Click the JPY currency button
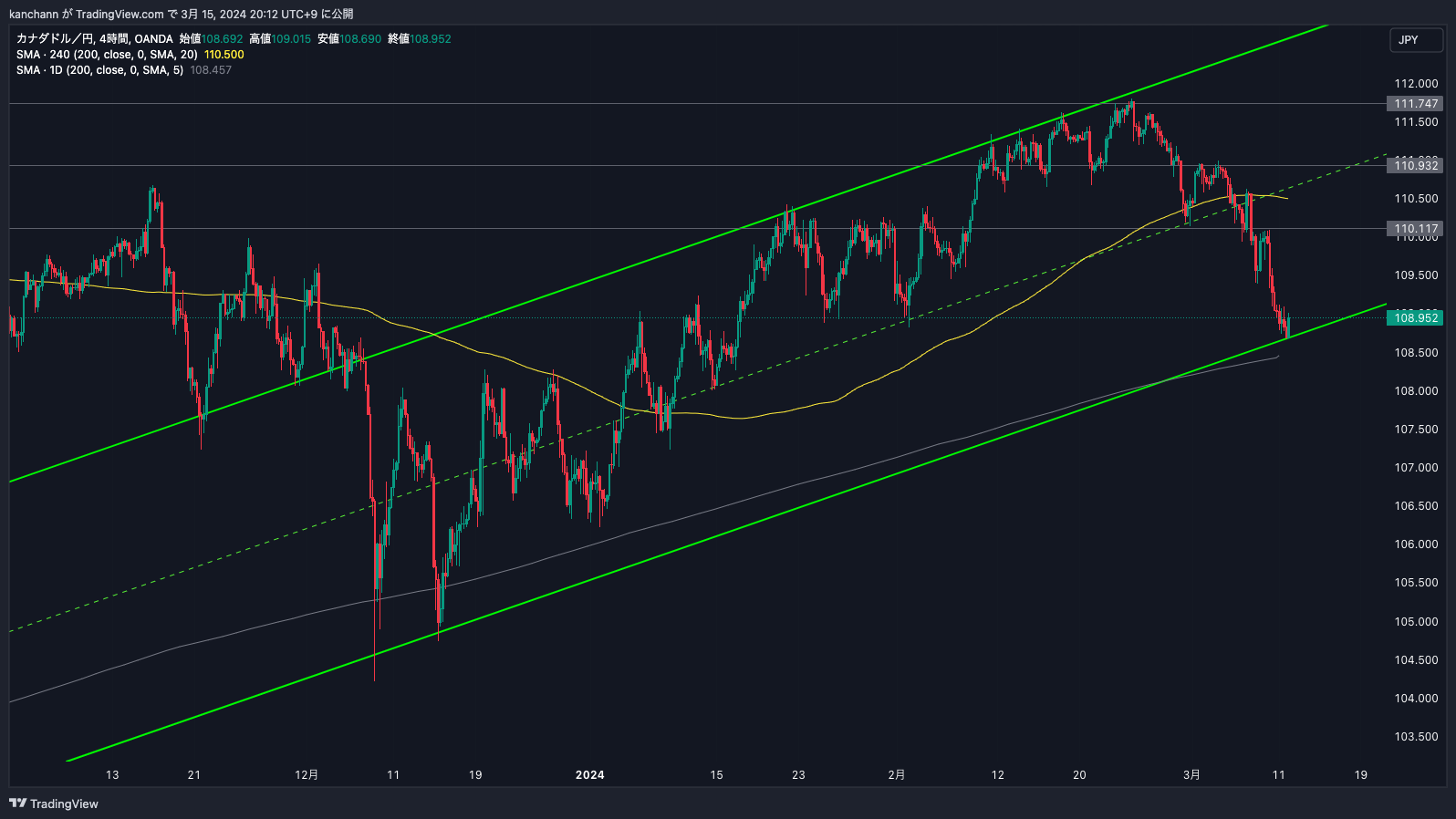 pyautogui.click(x=1416, y=39)
